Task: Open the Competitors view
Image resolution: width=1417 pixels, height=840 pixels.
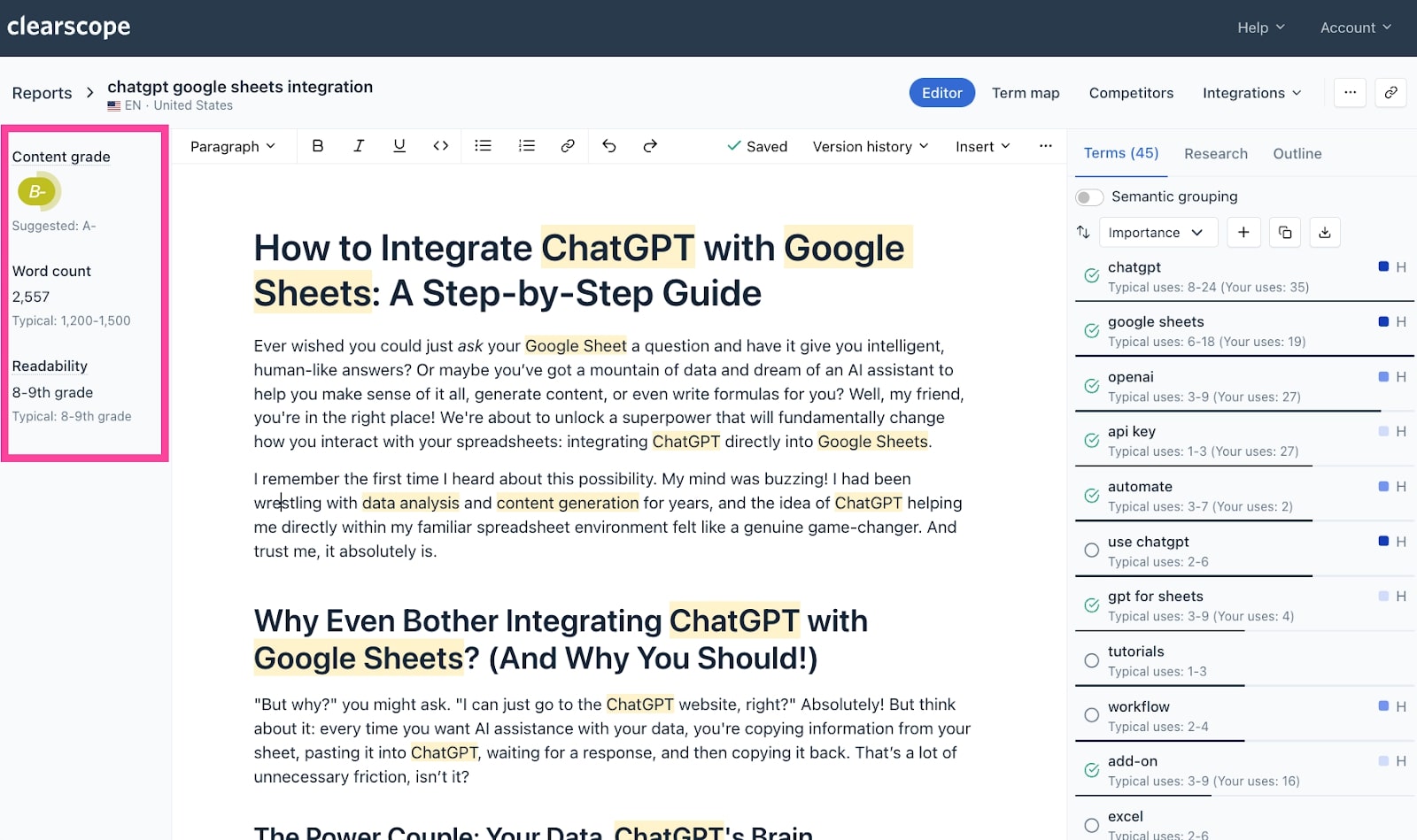Action: [1131, 93]
